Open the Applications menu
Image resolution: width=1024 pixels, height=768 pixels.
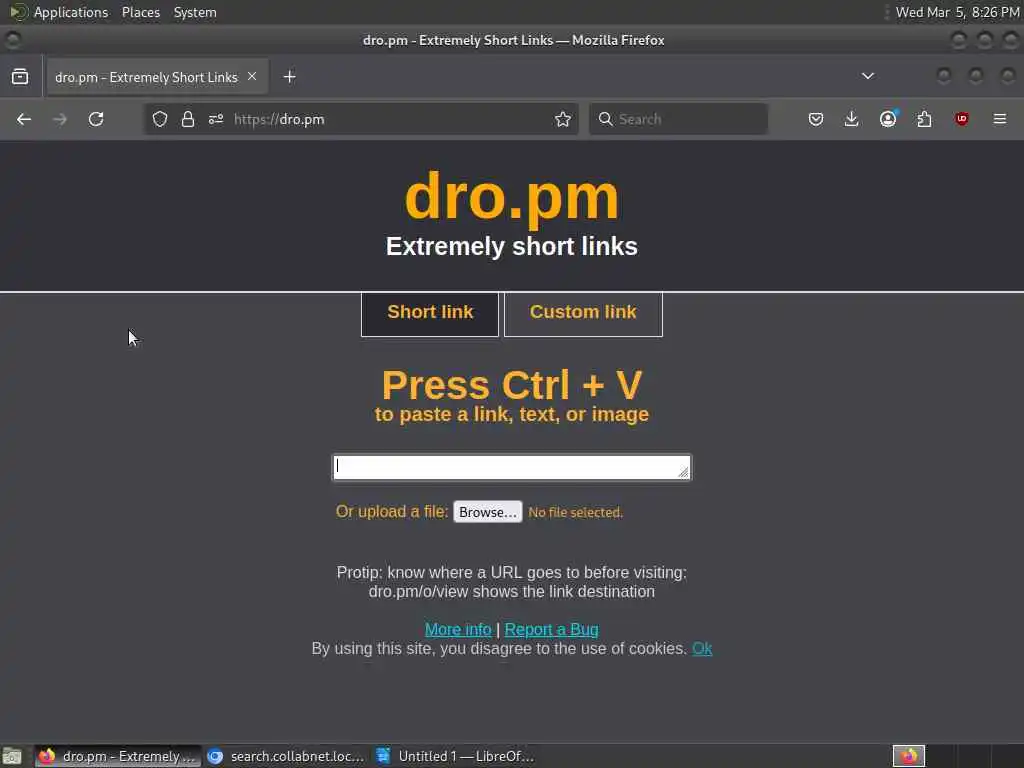(71, 12)
